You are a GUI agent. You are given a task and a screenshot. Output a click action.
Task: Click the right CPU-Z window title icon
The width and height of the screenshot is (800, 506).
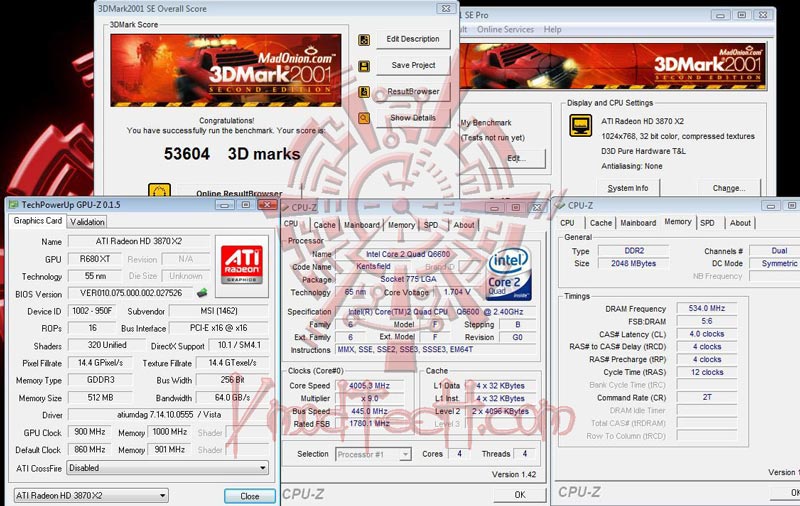point(560,206)
